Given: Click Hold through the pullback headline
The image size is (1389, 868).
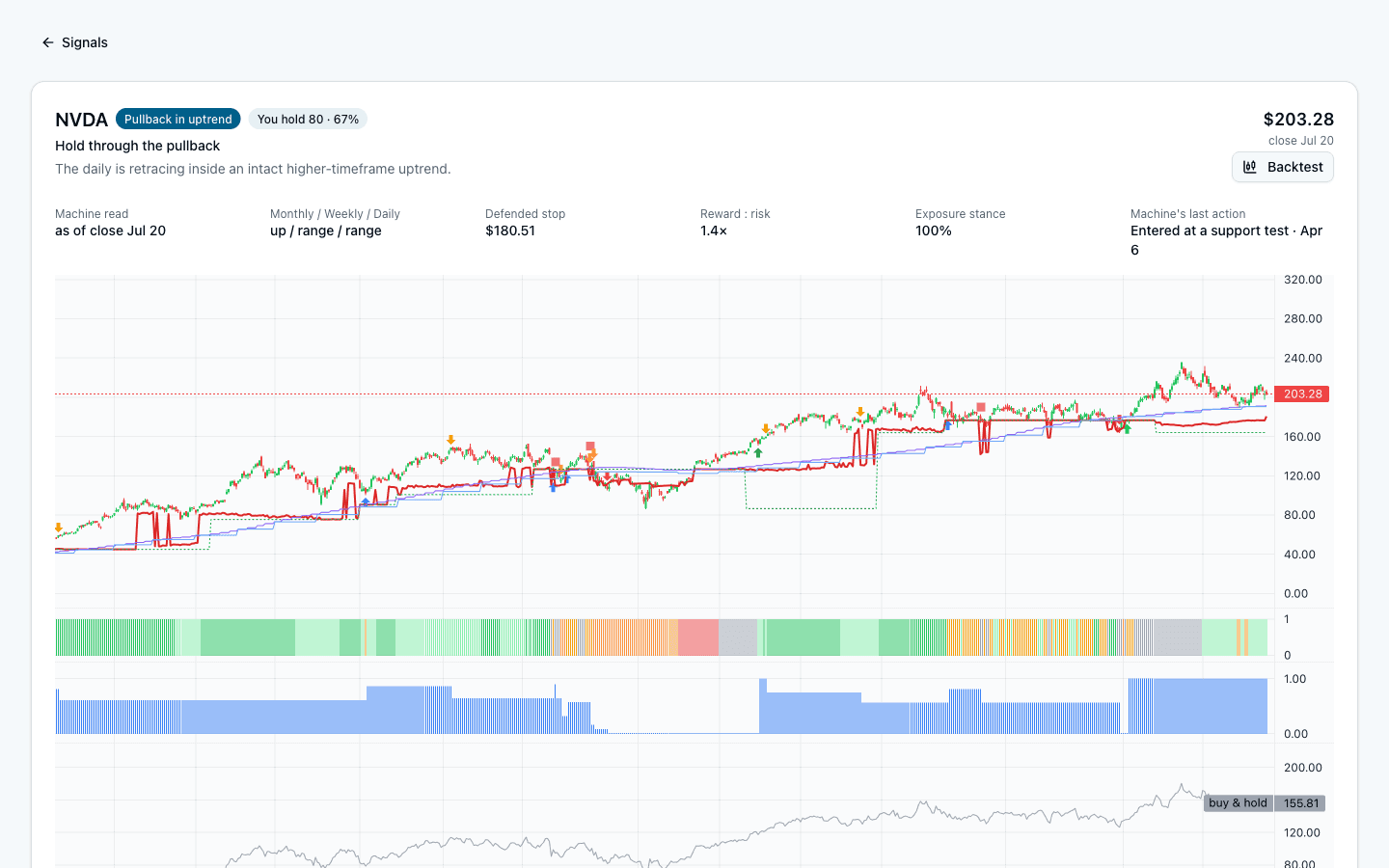Looking at the screenshot, I should point(137,146).
